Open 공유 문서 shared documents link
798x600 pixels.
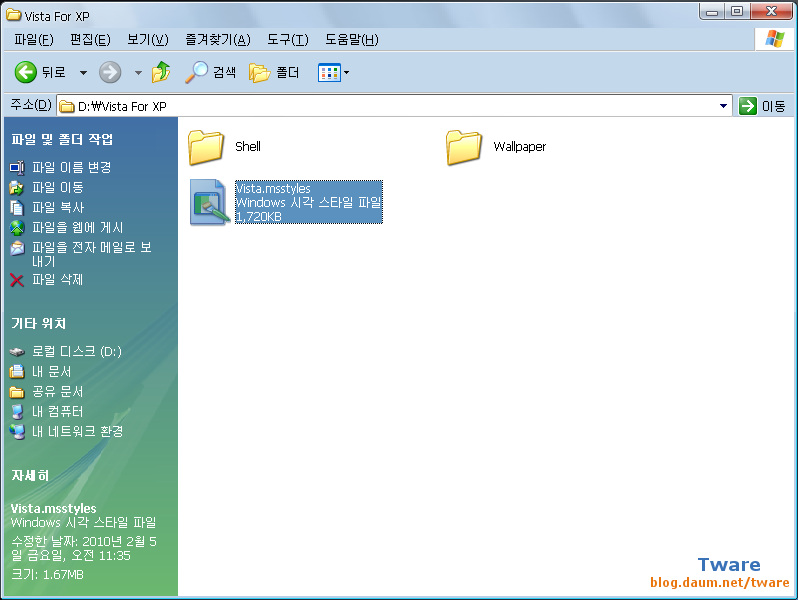click(x=58, y=391)
